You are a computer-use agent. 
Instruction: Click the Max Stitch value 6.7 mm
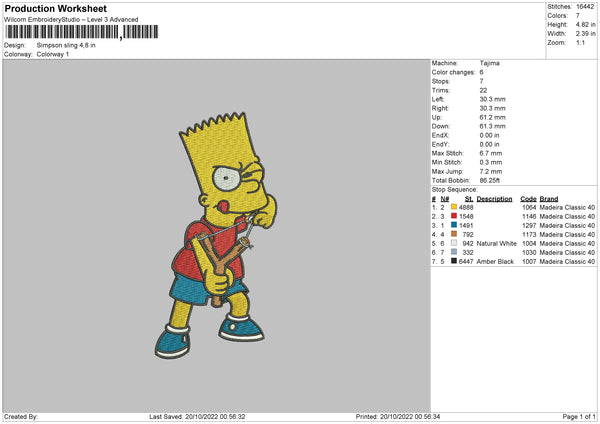click(491, 153)
